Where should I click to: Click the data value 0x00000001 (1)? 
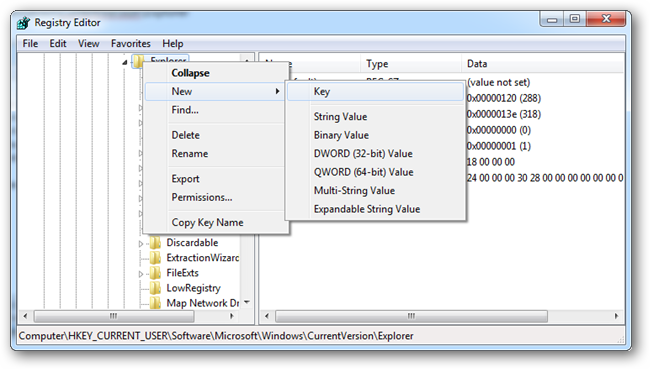499,146
